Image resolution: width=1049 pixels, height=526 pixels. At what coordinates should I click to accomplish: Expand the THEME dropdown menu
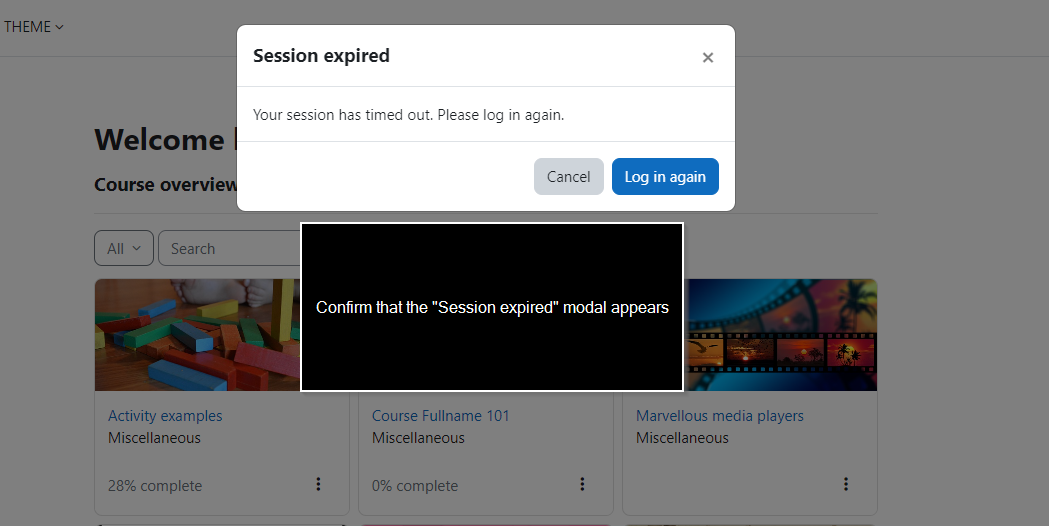(33, 27)
